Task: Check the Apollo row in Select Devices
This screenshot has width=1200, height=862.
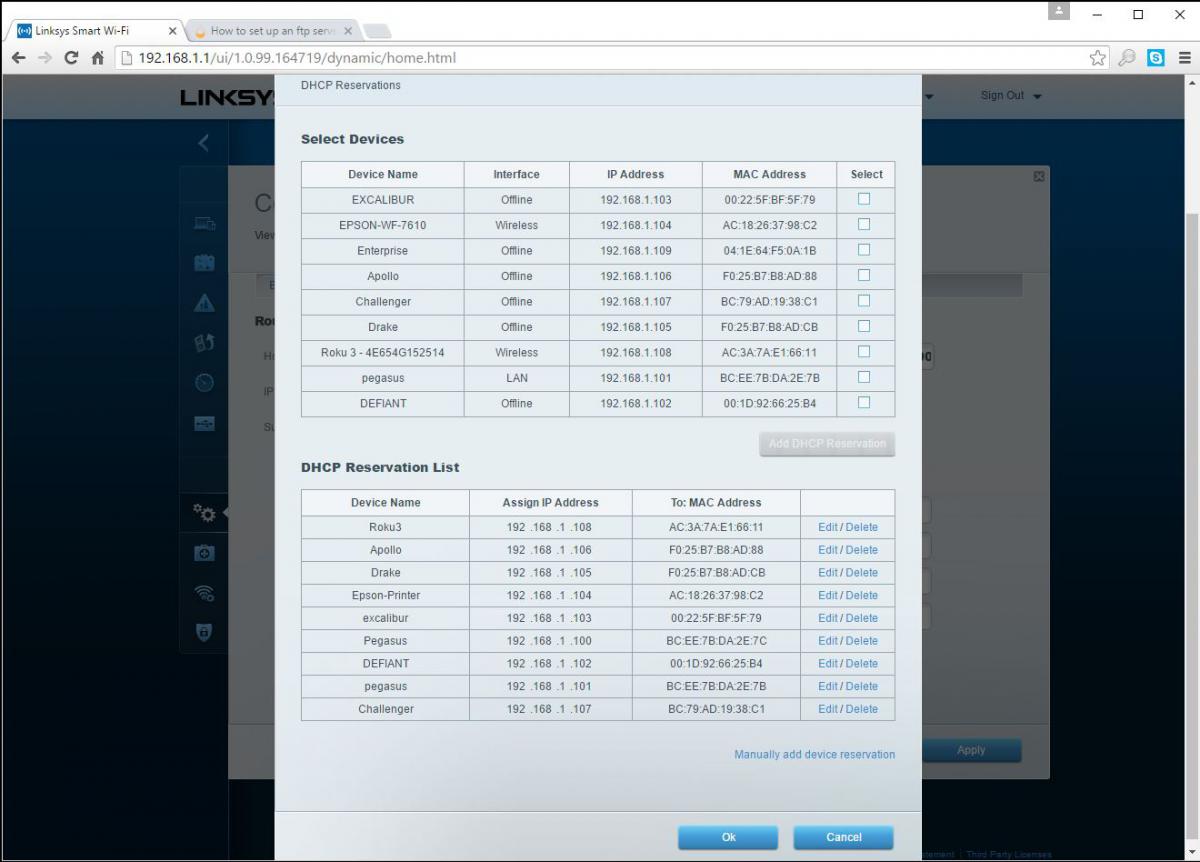Action: click(x=864, y=275)
